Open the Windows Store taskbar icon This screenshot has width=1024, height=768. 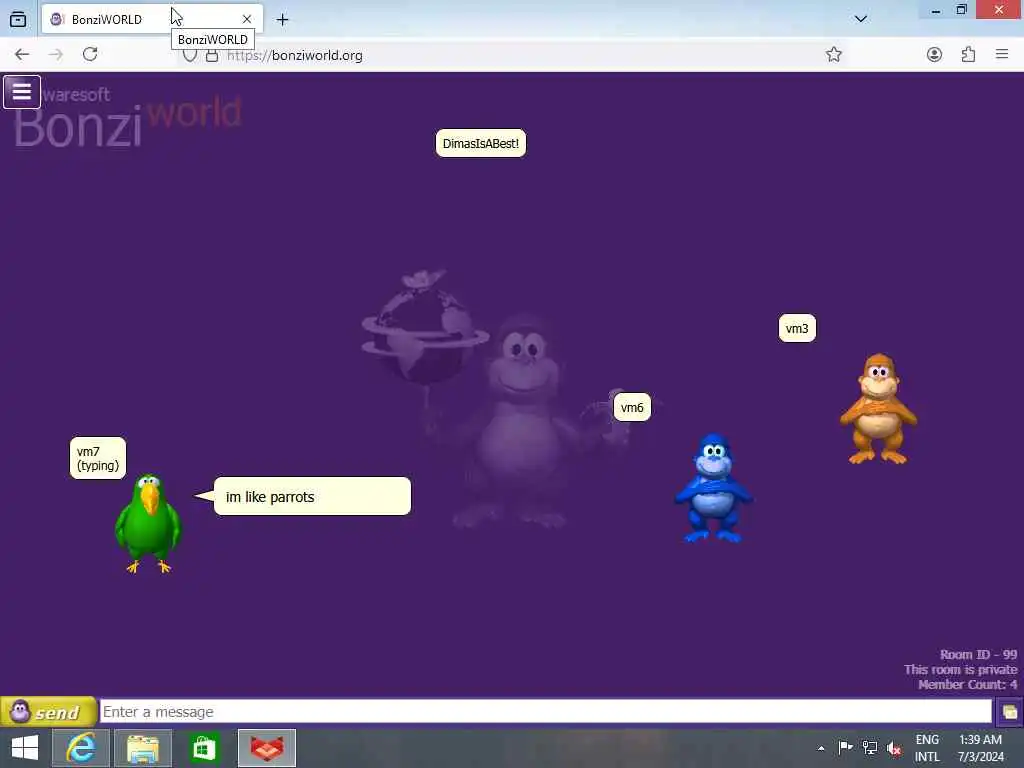(204, 748)
